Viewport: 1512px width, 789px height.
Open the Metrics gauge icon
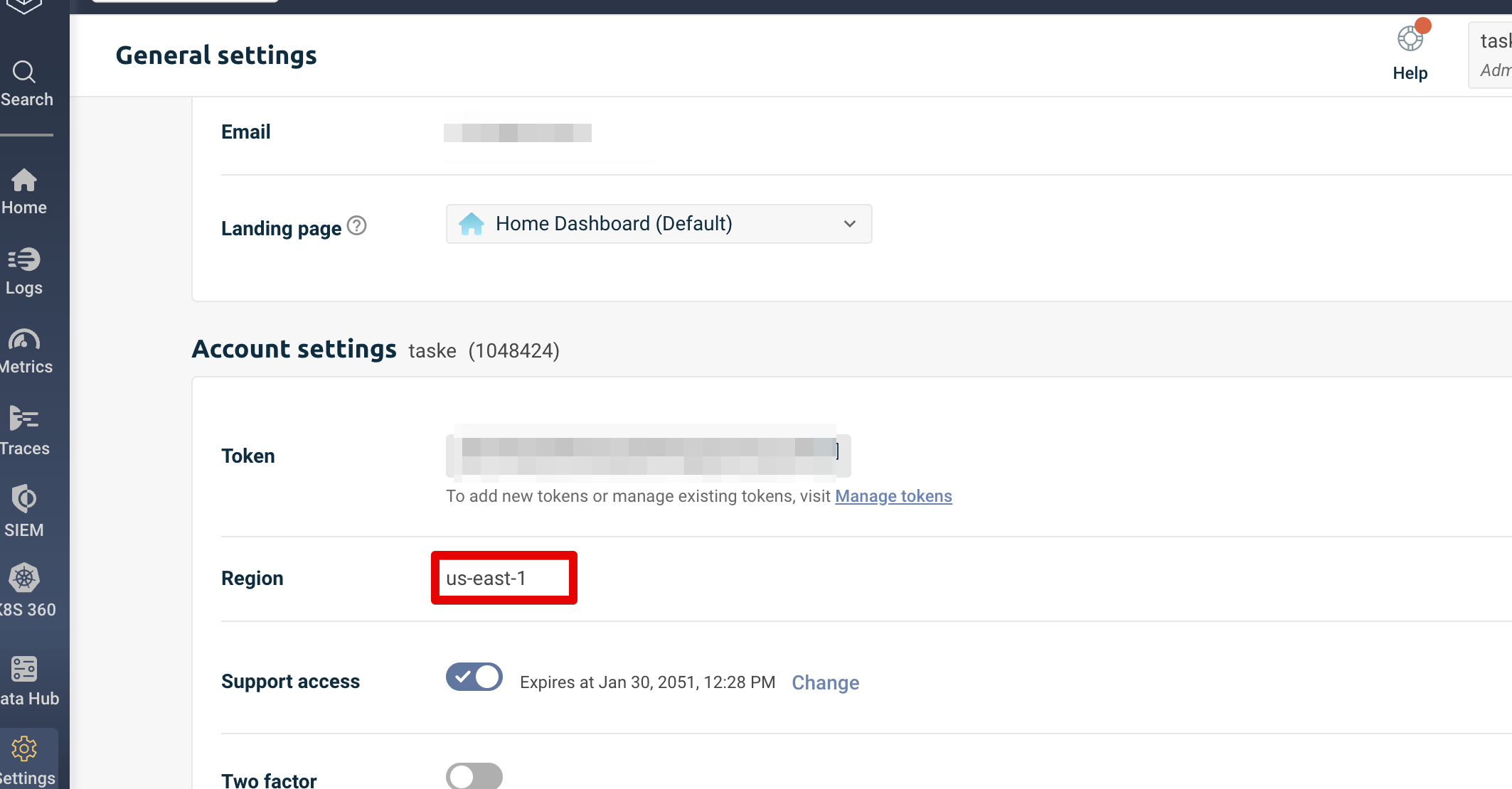[x=24, y=340]
